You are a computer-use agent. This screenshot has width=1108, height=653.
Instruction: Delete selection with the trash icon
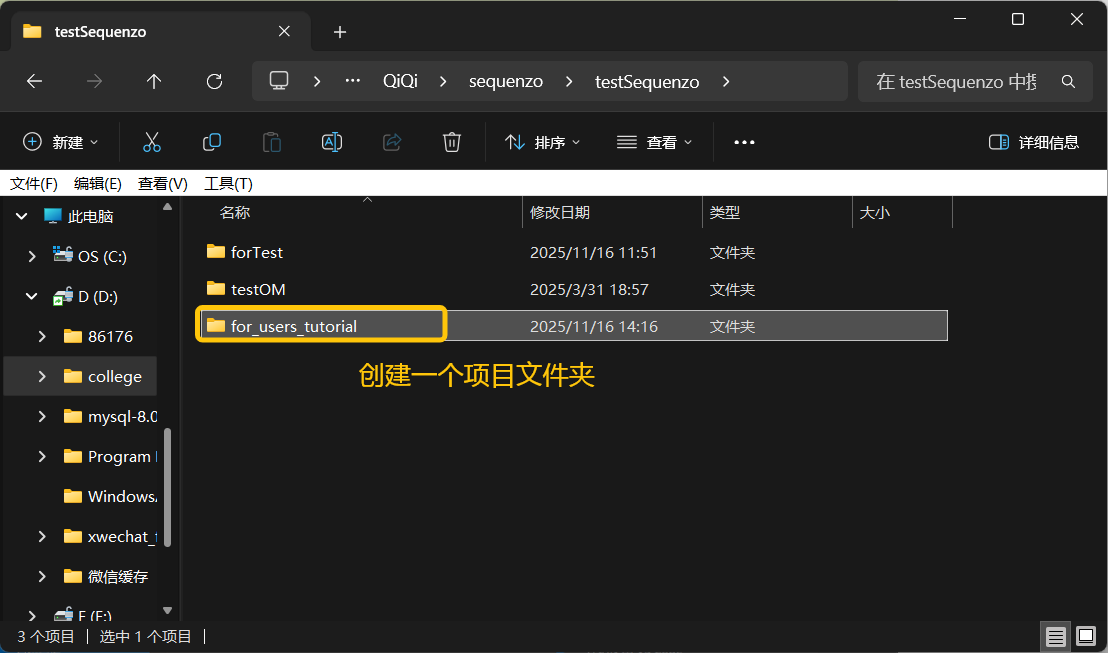pos(452,142)
